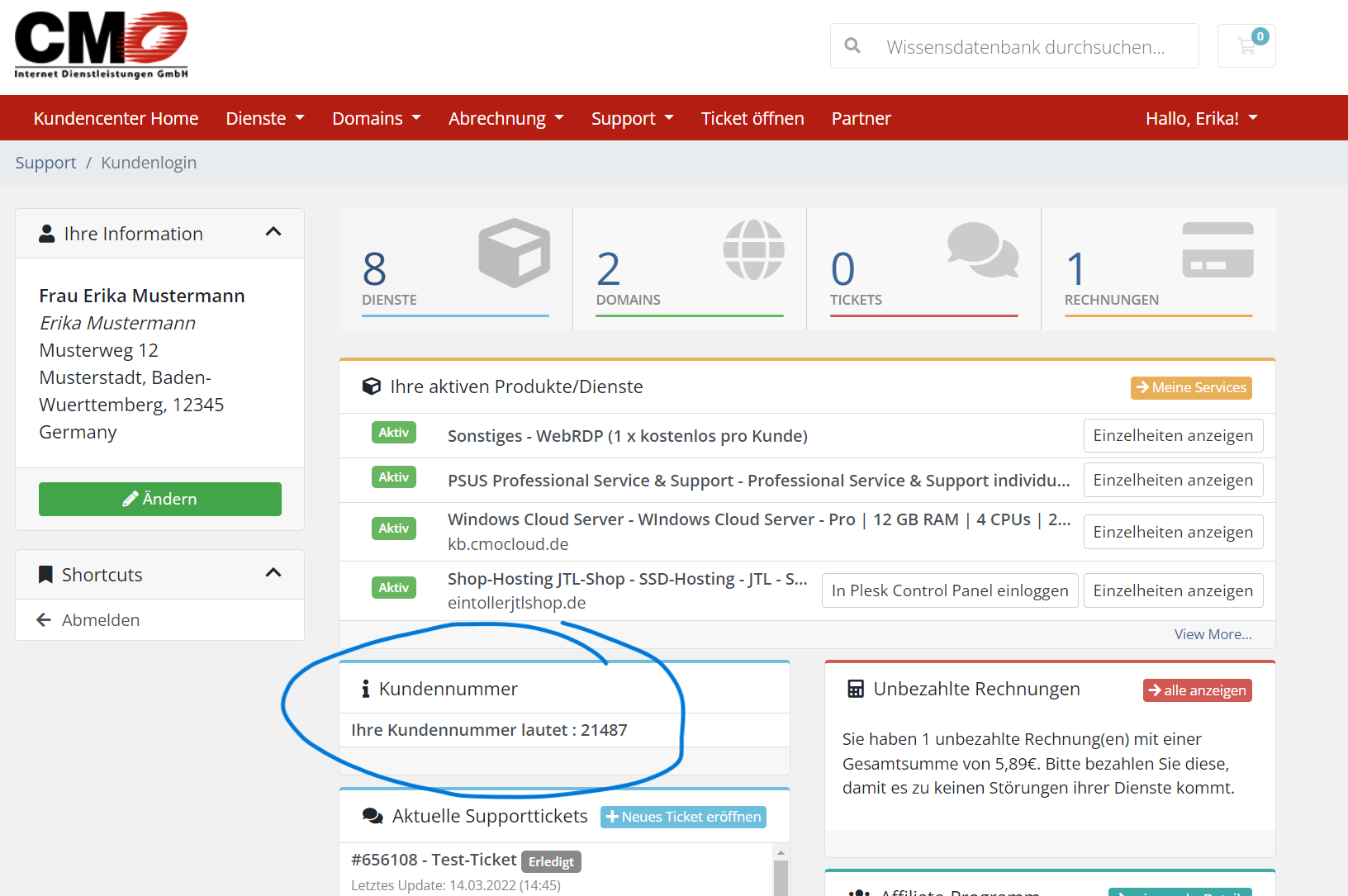Open the View More link under active products
This screenshot has height=896, width=1348.
[1213, 633]
